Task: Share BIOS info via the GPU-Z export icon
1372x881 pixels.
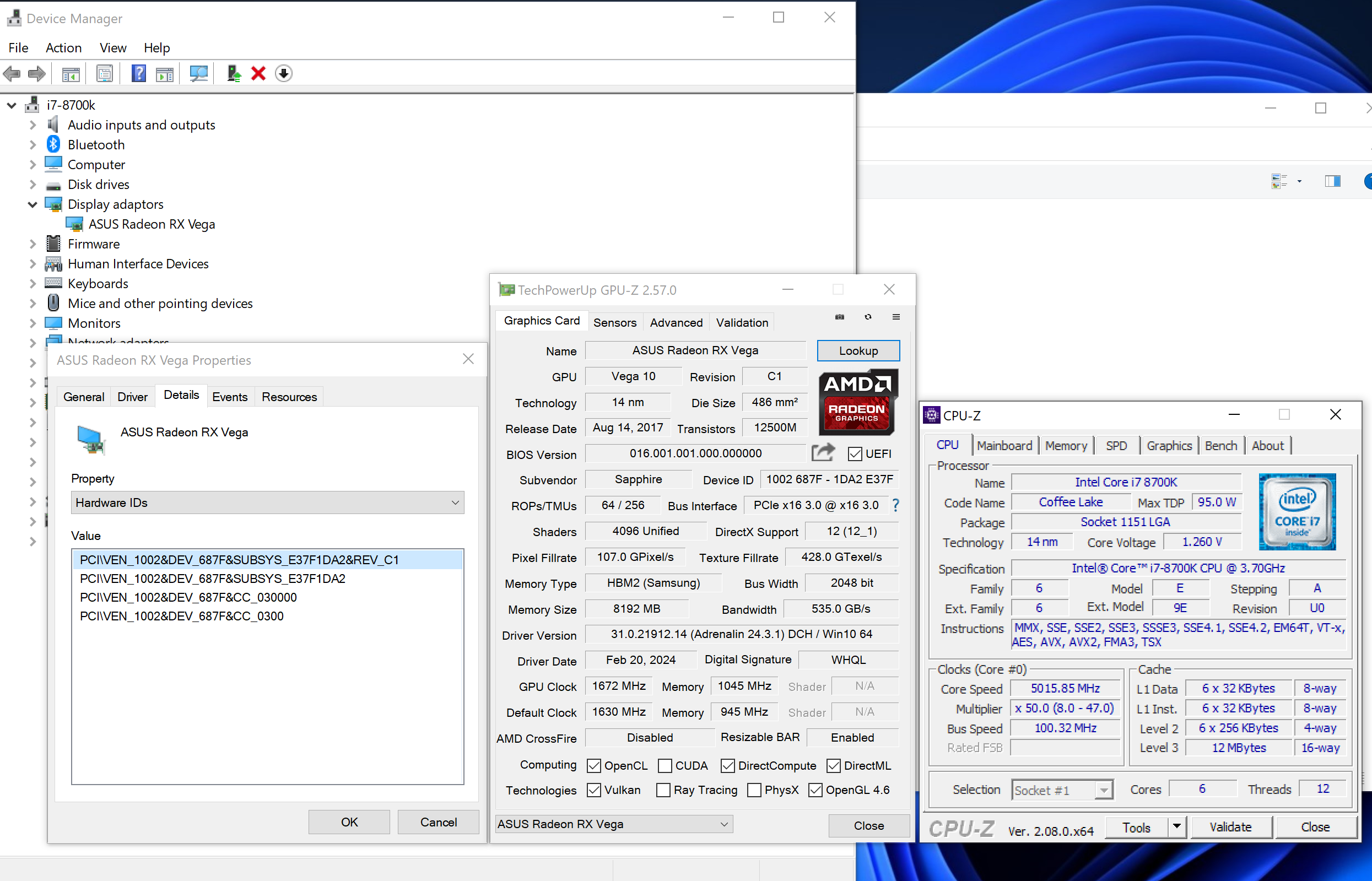Action: coord(822,452)
